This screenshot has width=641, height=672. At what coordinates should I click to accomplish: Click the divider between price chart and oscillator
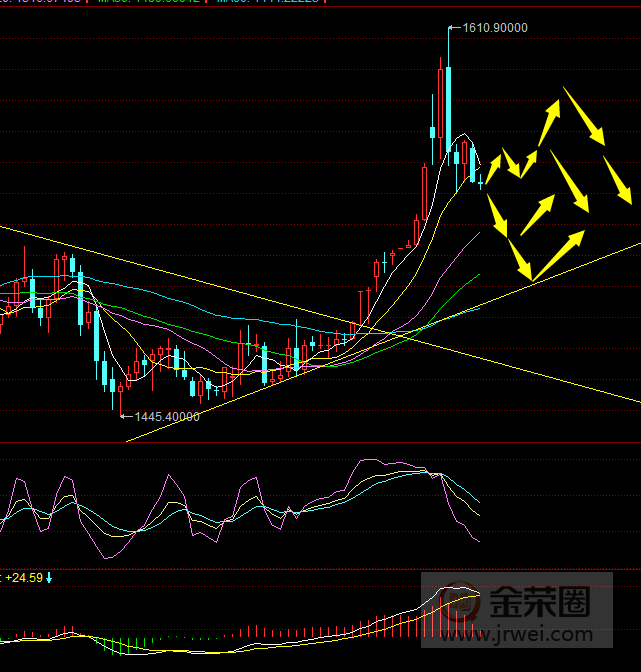pyautogui.click(x=320, y=443)
